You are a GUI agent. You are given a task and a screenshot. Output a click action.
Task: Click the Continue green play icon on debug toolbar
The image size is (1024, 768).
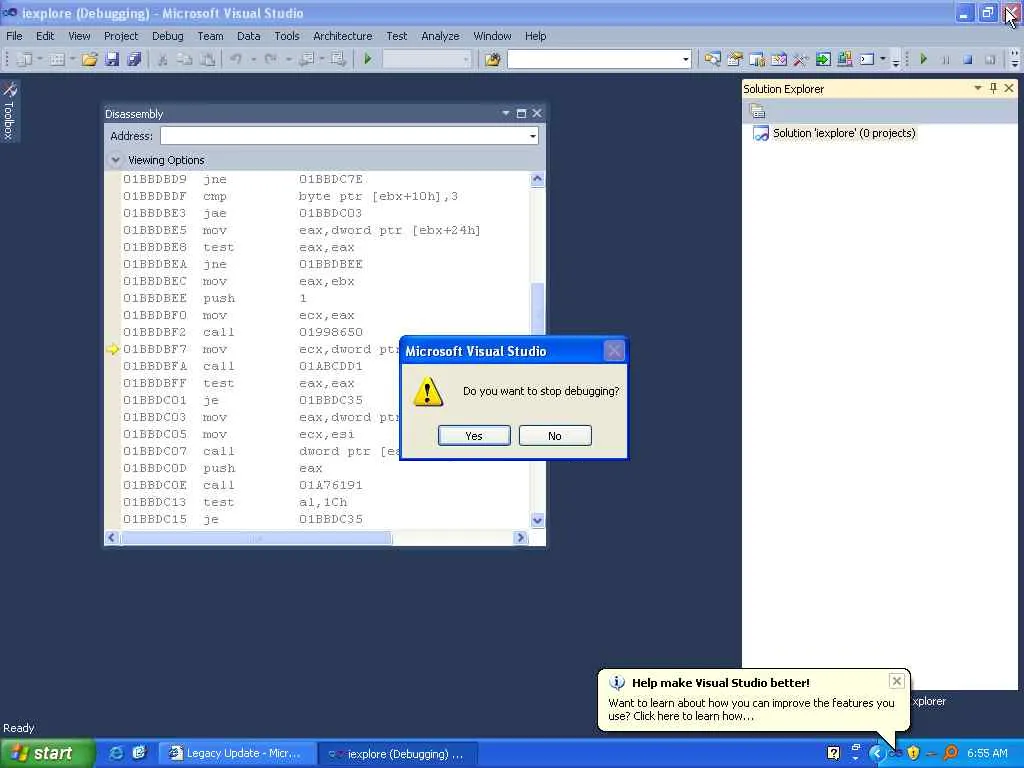923,59
